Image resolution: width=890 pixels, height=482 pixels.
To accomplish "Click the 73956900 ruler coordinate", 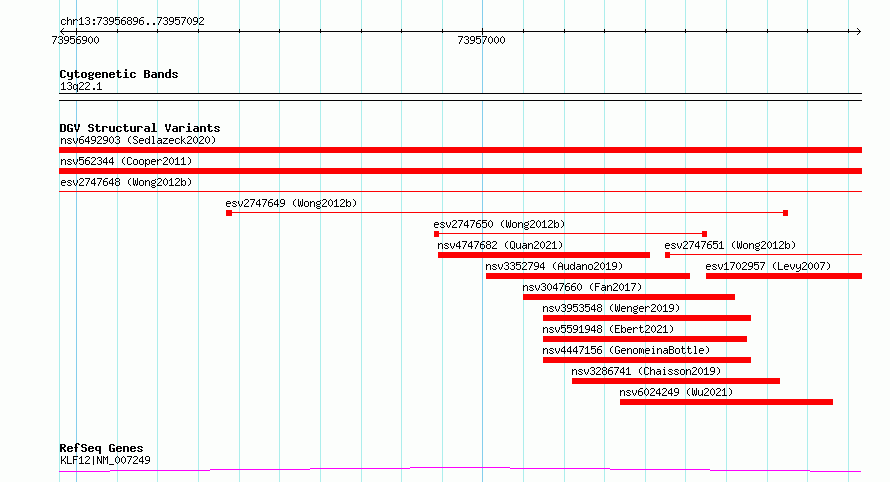I will coord(75,40).
